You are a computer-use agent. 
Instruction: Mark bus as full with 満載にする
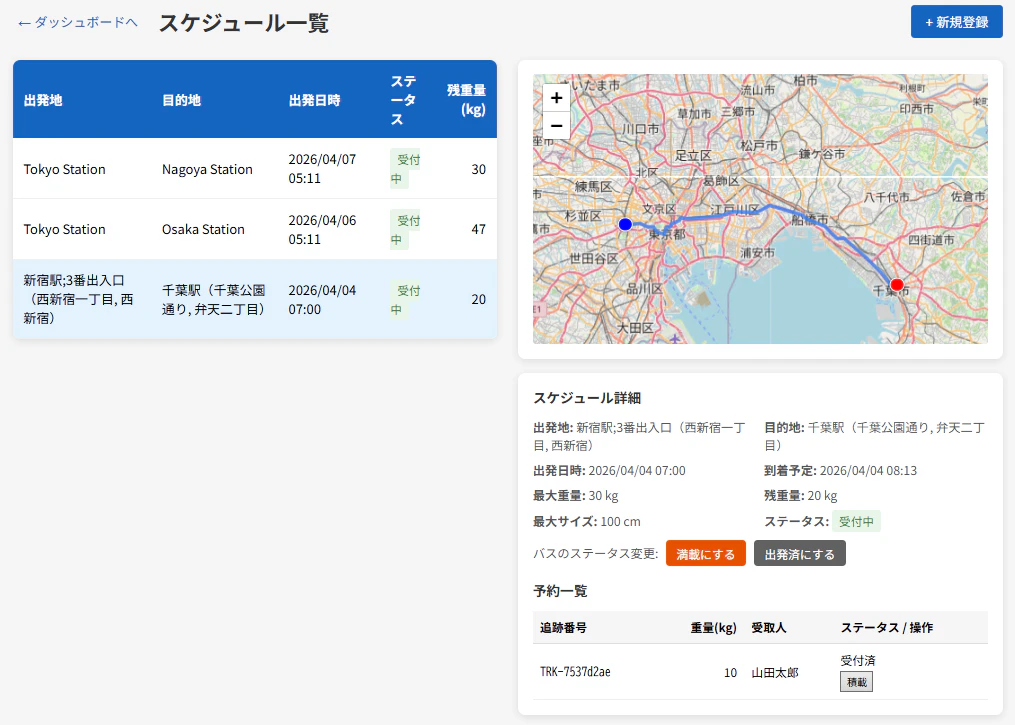706,554
